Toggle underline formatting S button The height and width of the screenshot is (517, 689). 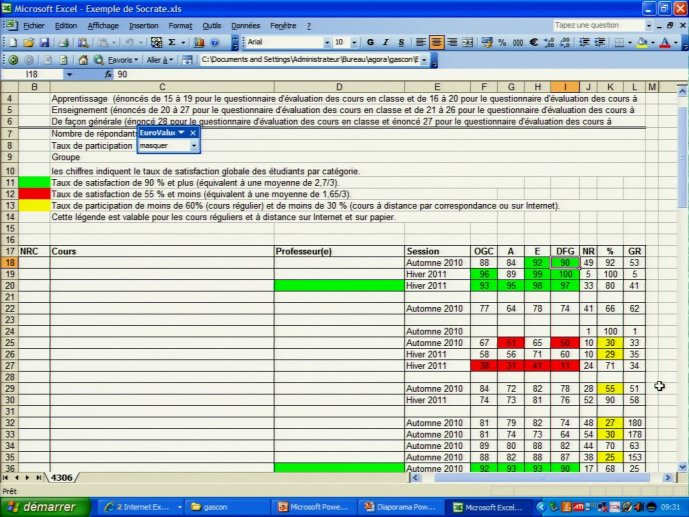401,43
